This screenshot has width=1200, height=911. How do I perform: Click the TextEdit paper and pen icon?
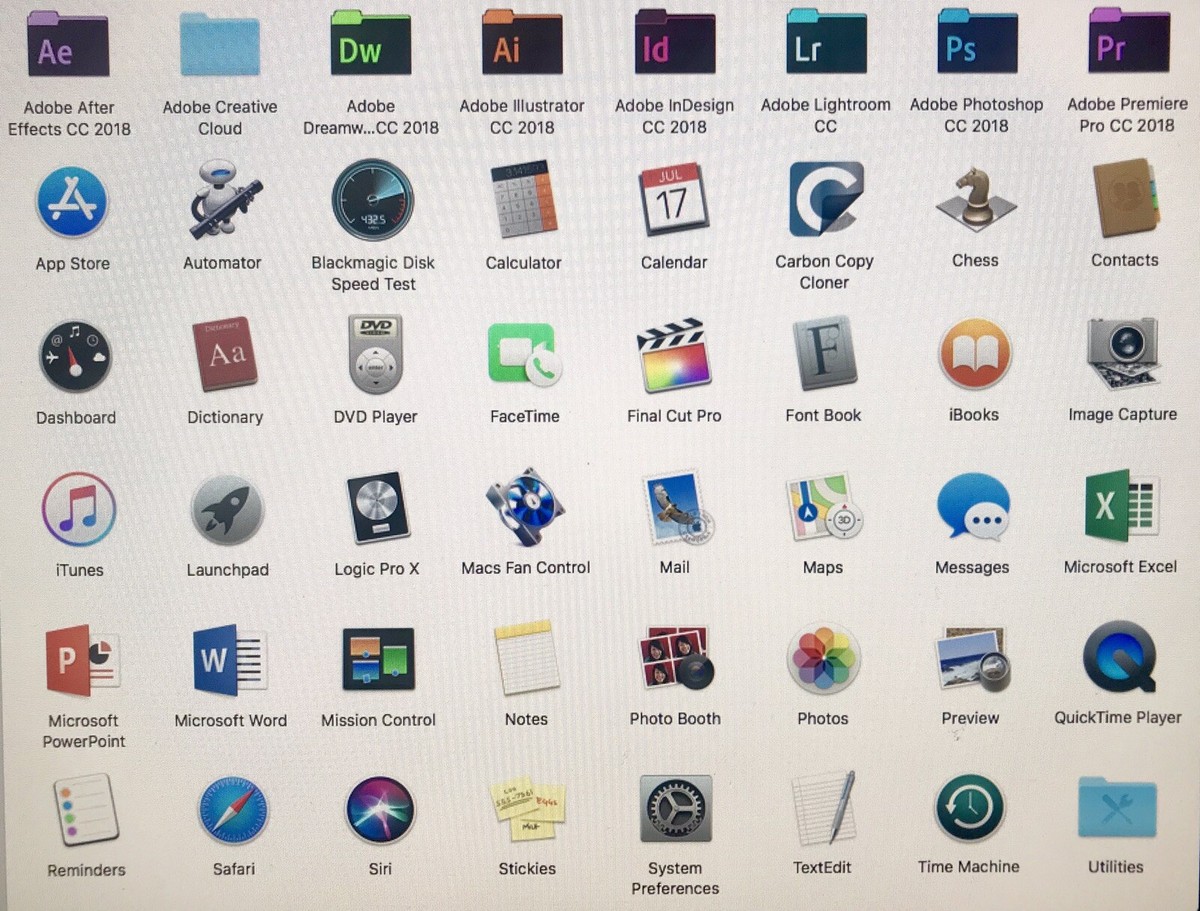click(x=823, y=808)
